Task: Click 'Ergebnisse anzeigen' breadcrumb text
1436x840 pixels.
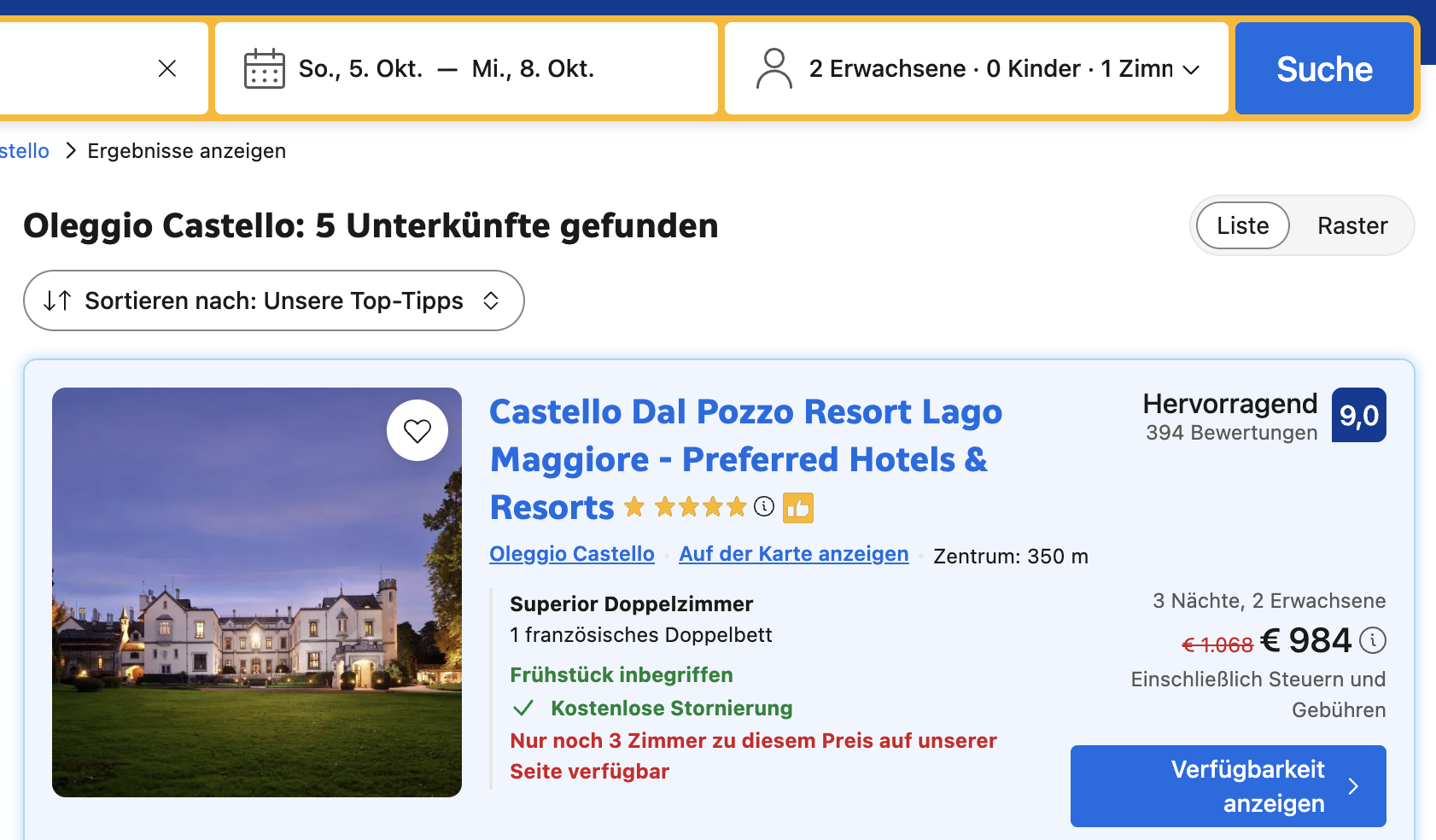Action: point(187,151)
